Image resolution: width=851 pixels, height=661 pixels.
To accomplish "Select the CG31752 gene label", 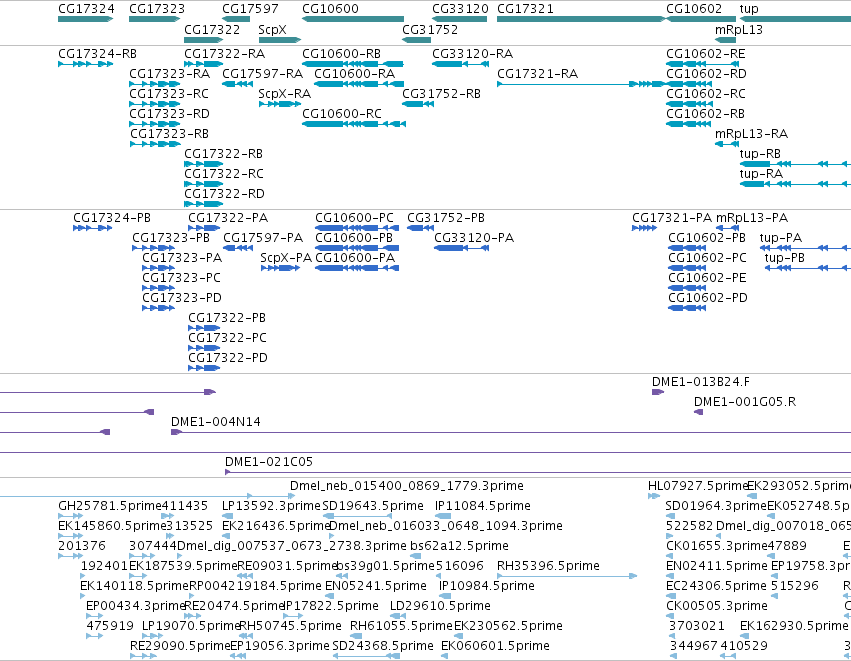I will click(x=430, y=29).
